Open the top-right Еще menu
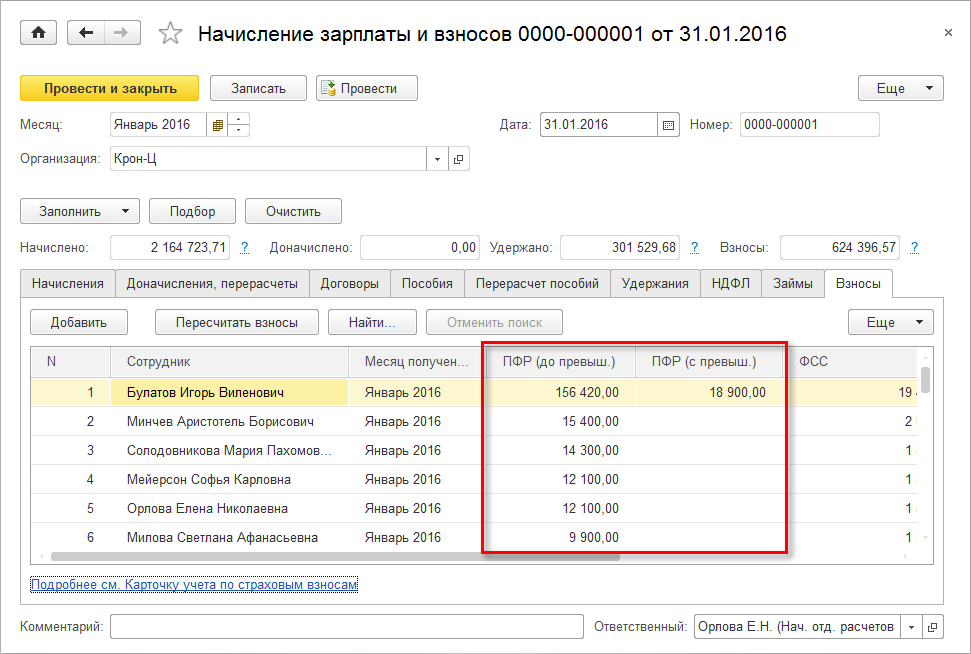Image resolution: width=971 pixels, height=654 pixels. [x=900, y=88]
